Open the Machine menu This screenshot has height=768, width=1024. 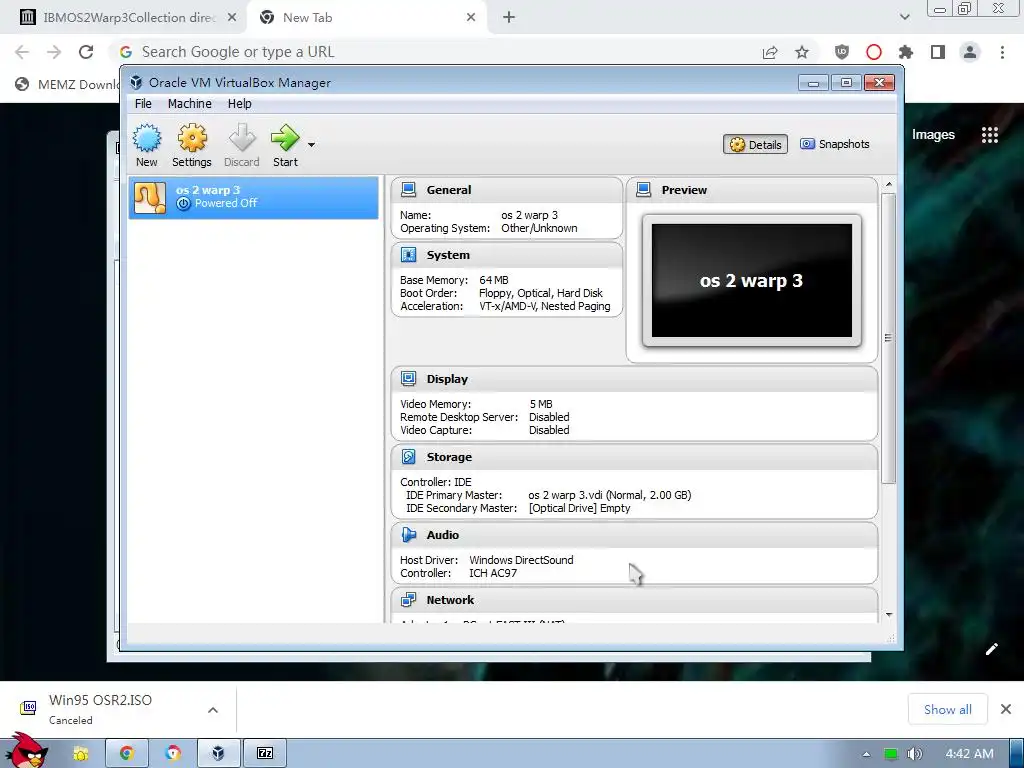(189, 104)
